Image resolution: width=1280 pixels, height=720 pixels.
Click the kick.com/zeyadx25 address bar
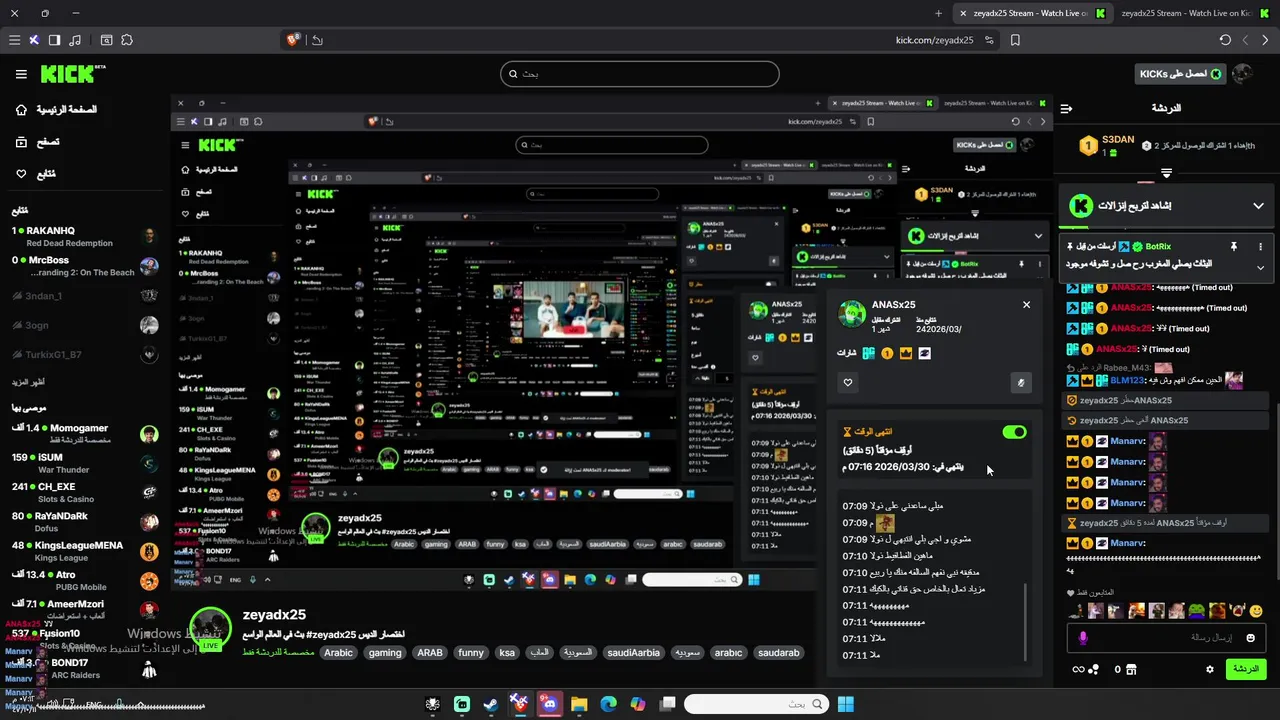pyautogui.click(x=934, y=40)
